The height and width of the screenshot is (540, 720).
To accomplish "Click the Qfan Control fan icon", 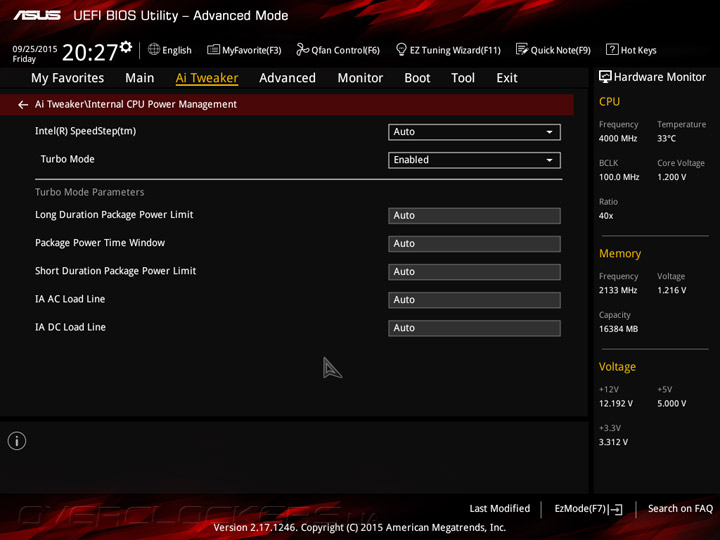I will (302, 49).
